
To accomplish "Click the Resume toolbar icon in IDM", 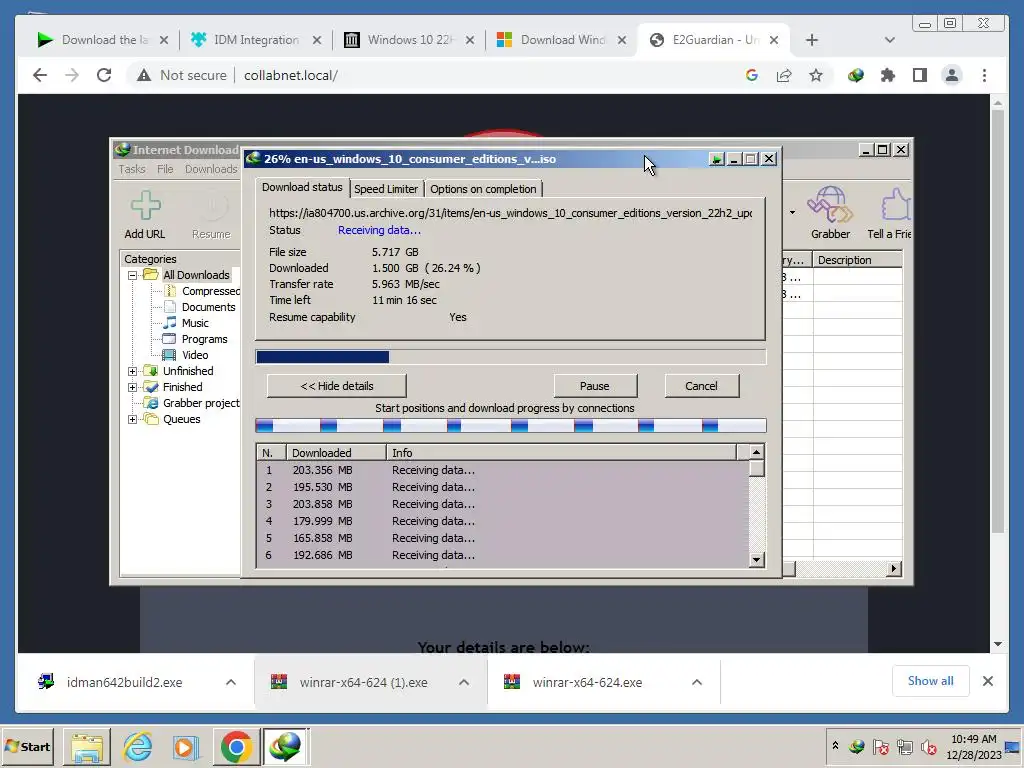I will tap(211, 206).
